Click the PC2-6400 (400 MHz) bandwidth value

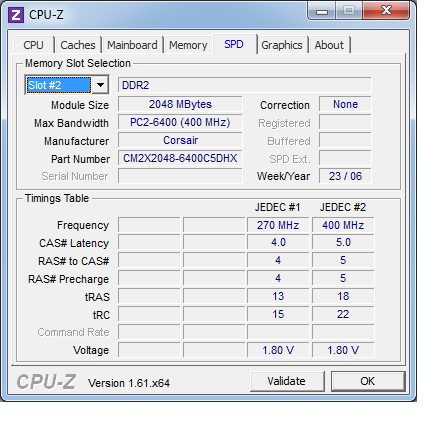pos(180,122)
